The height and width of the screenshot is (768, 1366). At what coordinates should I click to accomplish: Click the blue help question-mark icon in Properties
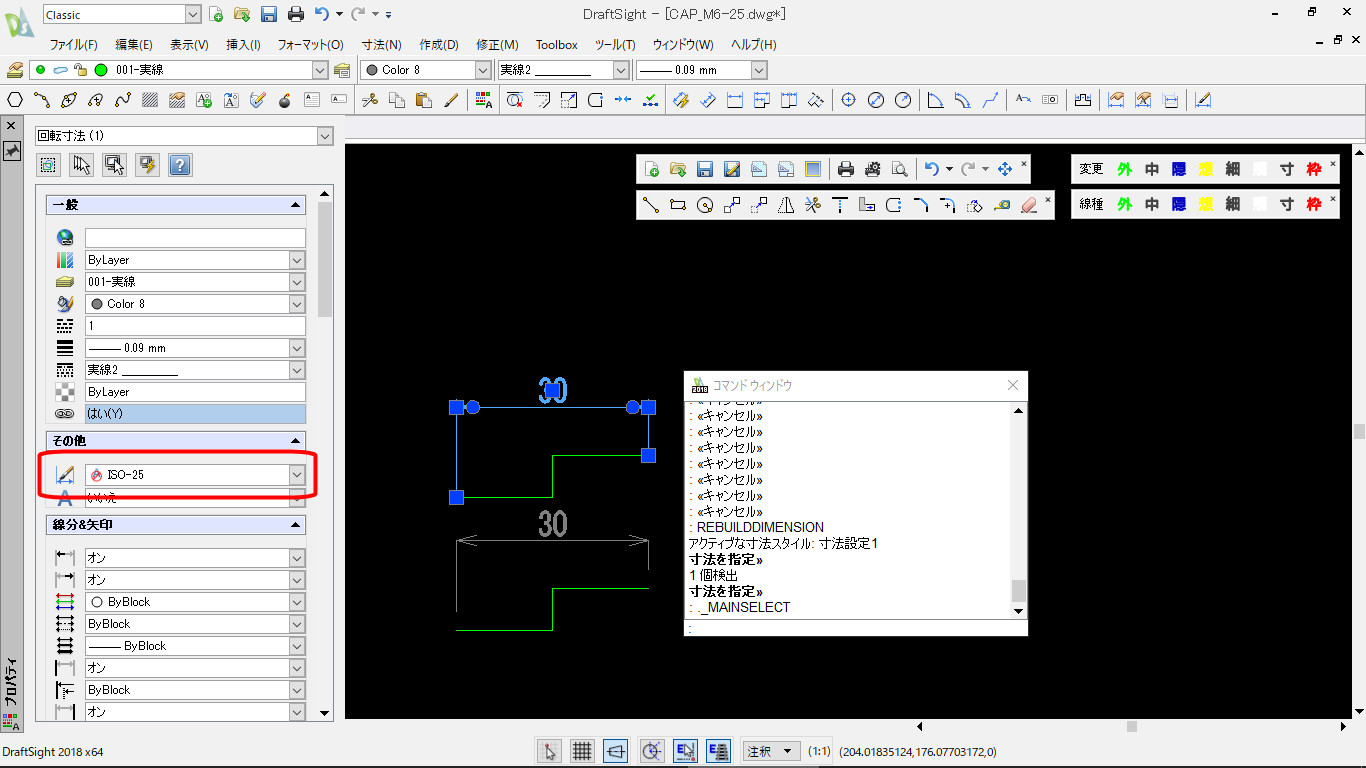180,165
